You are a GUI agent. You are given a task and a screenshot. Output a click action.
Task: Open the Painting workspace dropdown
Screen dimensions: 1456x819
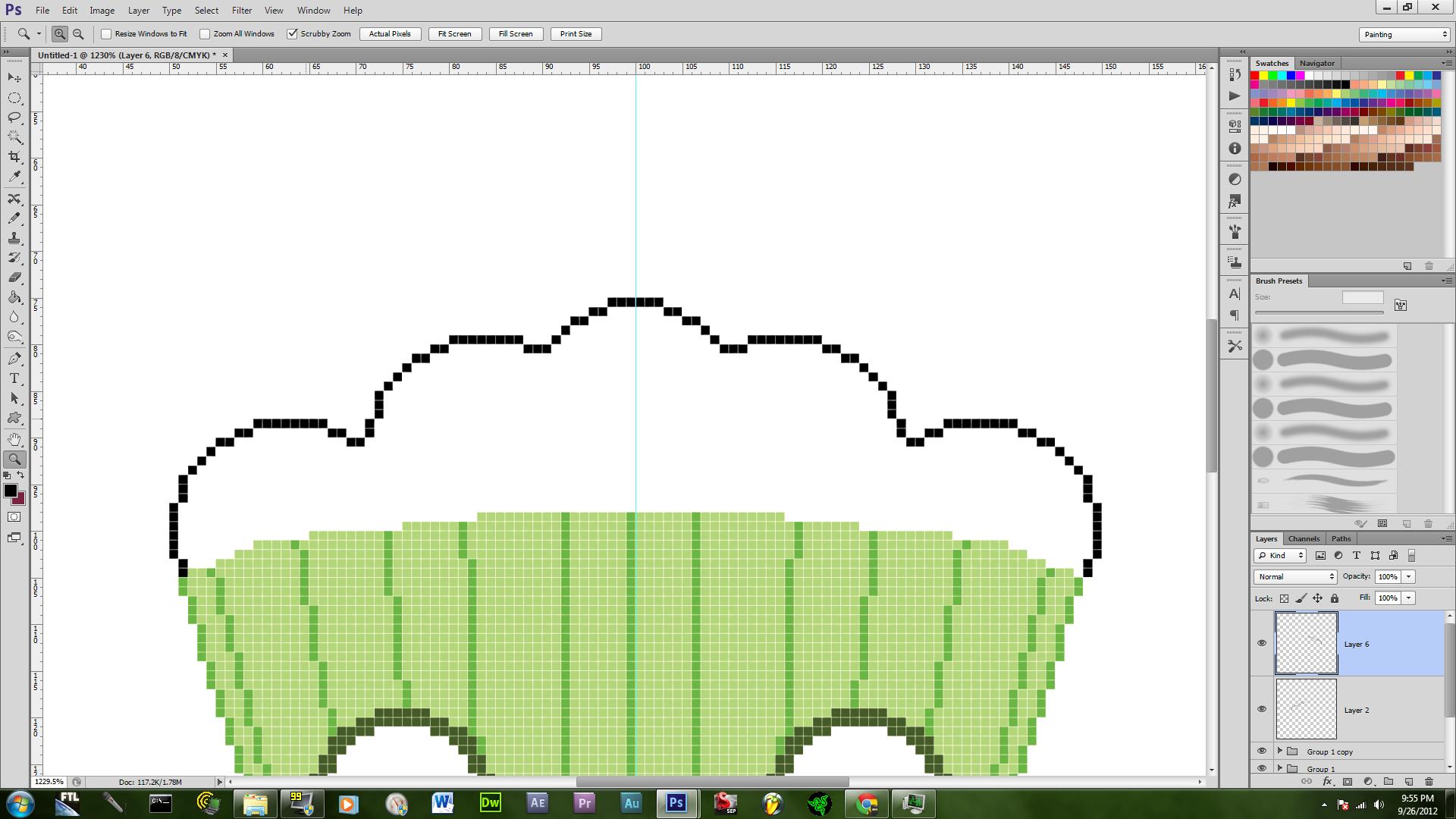(x=1404, y=34)
